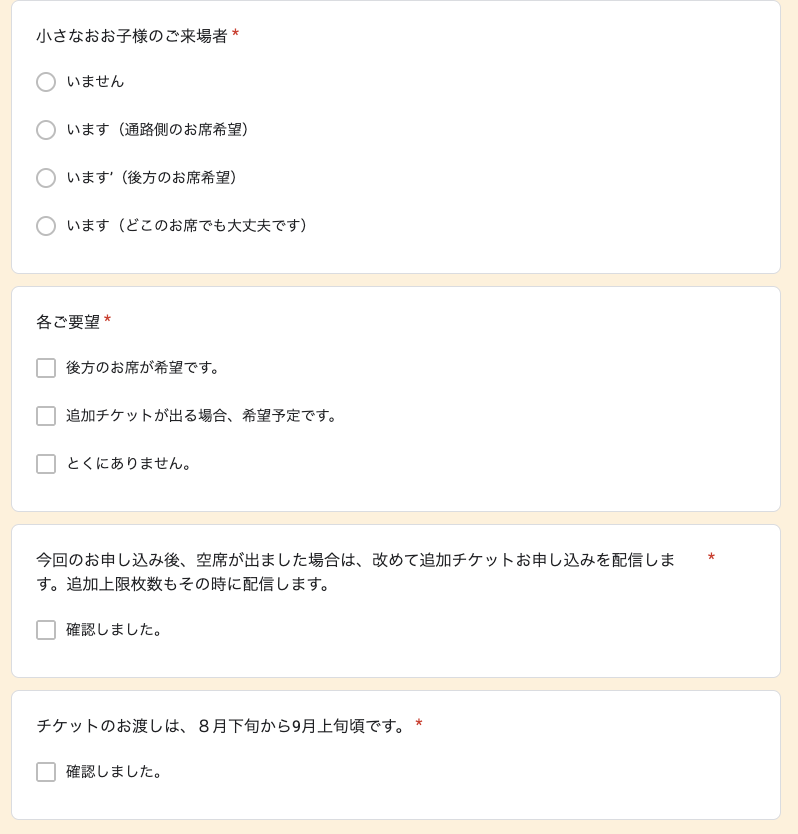Click the 各ご要望 question heading
The height and width of the screenshot is (834, 798).
click(68, 322)
